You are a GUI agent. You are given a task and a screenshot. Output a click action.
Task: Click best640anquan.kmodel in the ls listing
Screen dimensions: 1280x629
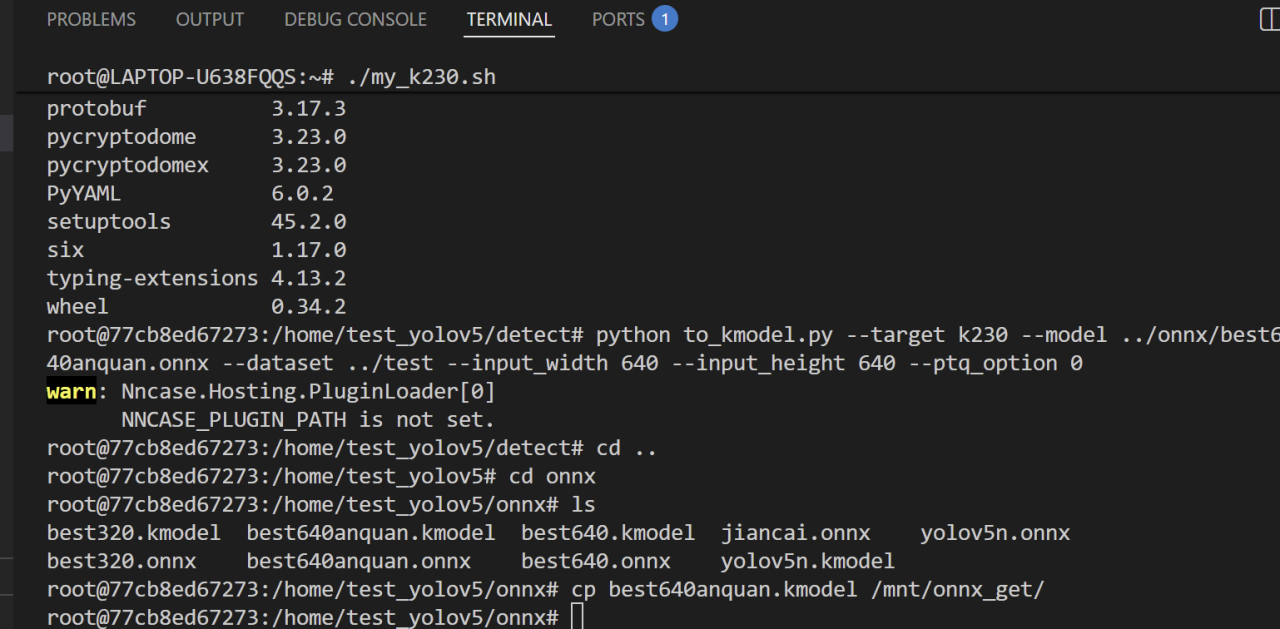pyautogui.click(x=370, y=533)
